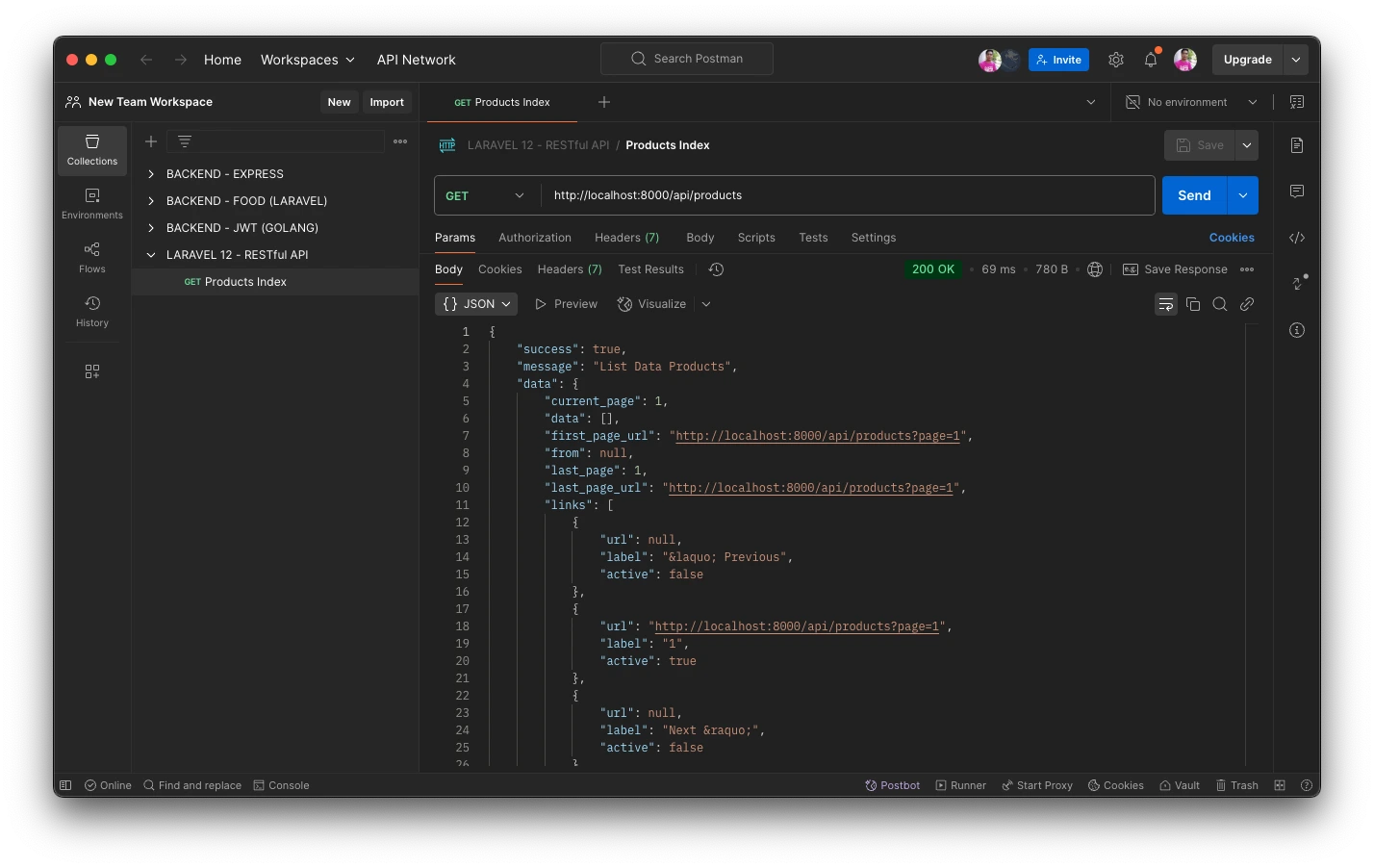Click the response link icon

pyautogui.click(x=1247, y=304)
